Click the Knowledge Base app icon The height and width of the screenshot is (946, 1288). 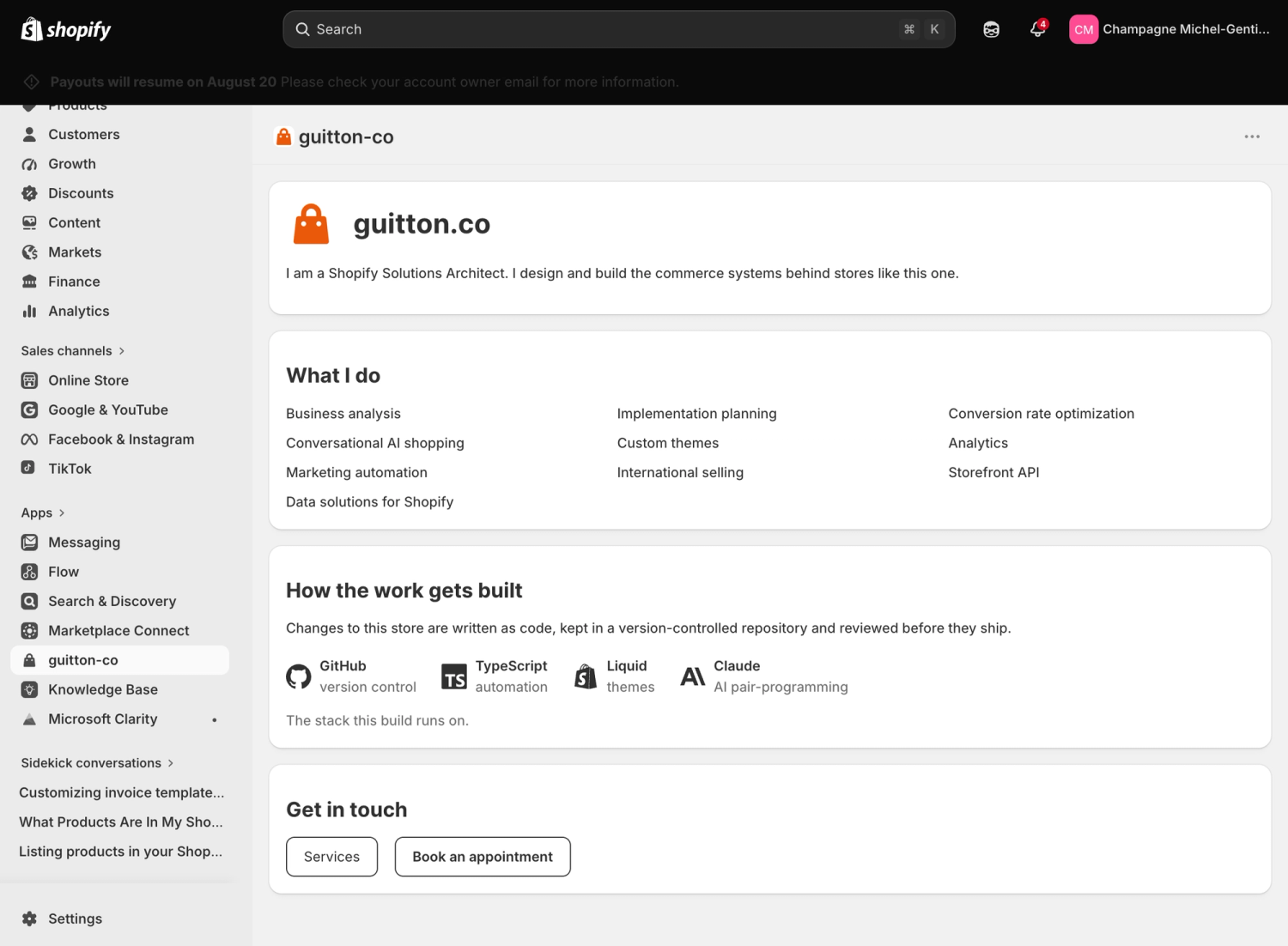pos(29,689)
